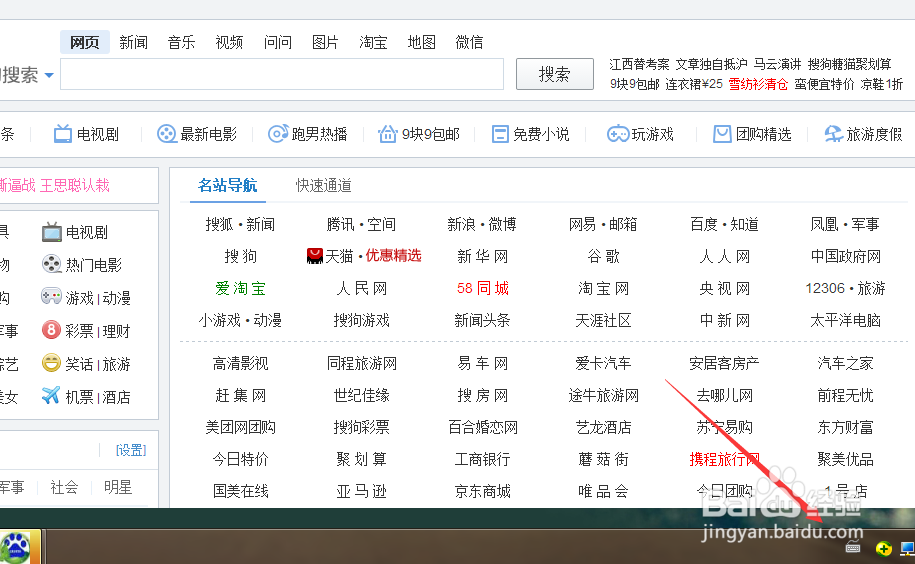
Task: Open the 网易·邮箱 site link
Action: (603, 225)
